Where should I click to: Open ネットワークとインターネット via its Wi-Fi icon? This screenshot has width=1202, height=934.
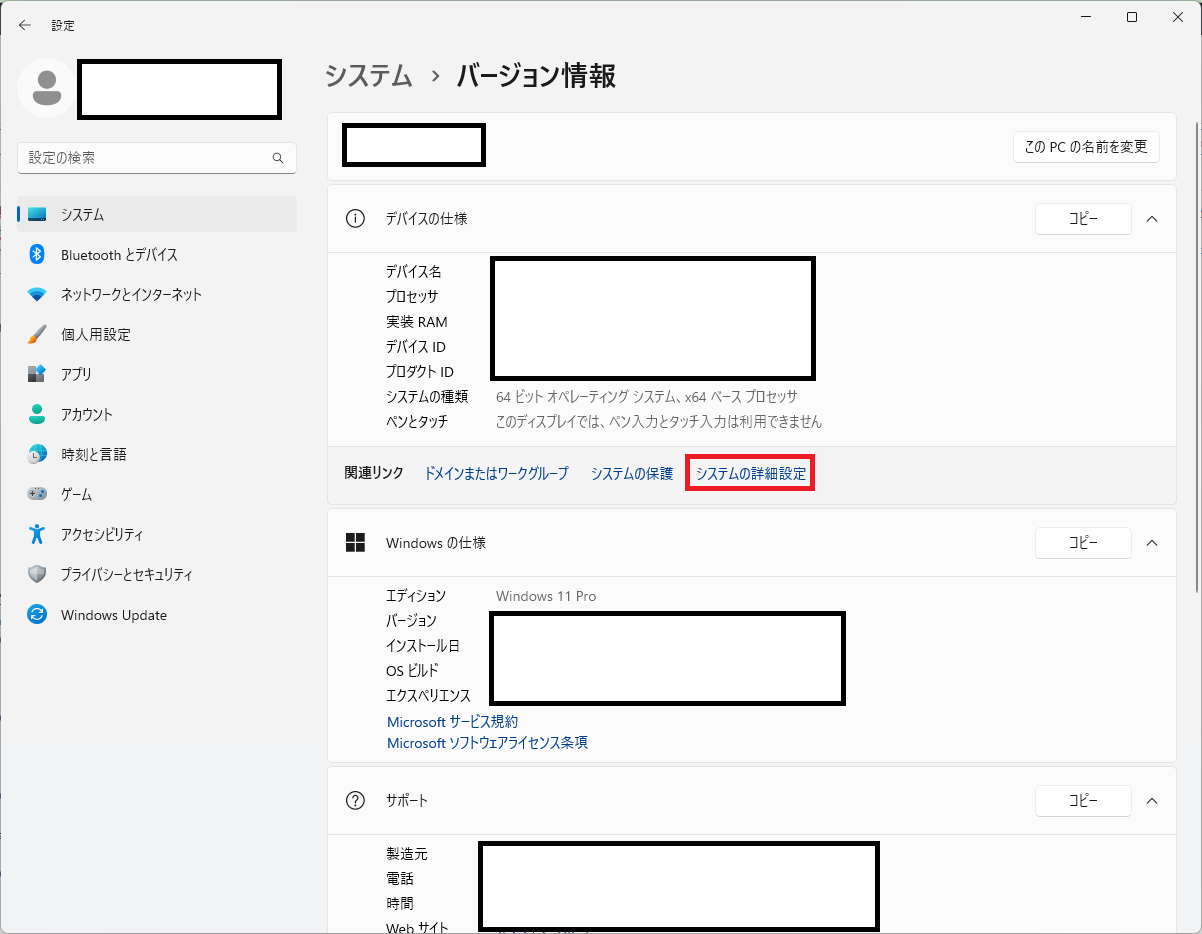pos(37,295)
